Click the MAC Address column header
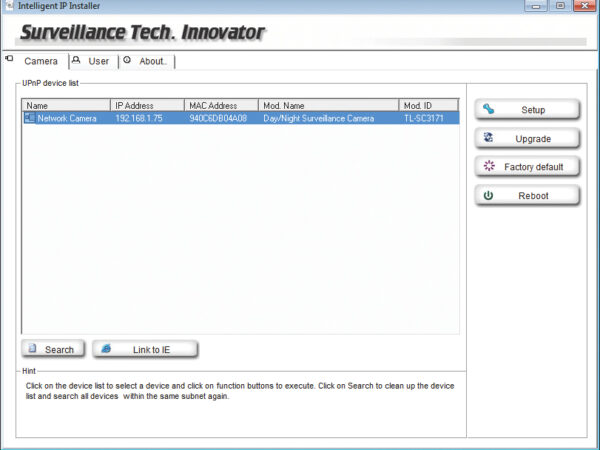This screenshot has width=600, height=450. click(x=221, y=105)
